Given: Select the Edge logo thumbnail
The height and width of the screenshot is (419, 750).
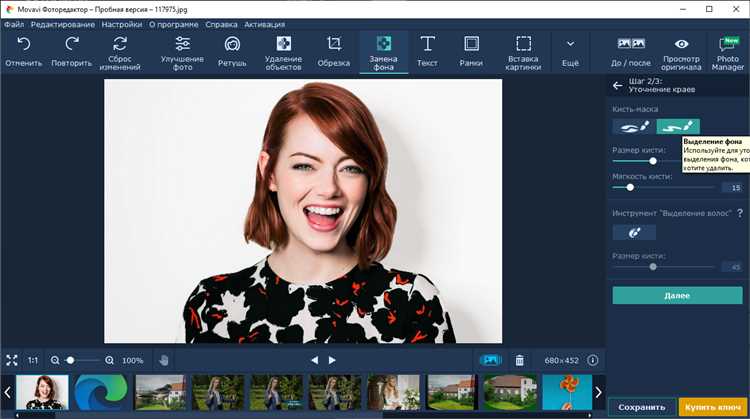Looking at the screenshot, I should coord(101,392).
